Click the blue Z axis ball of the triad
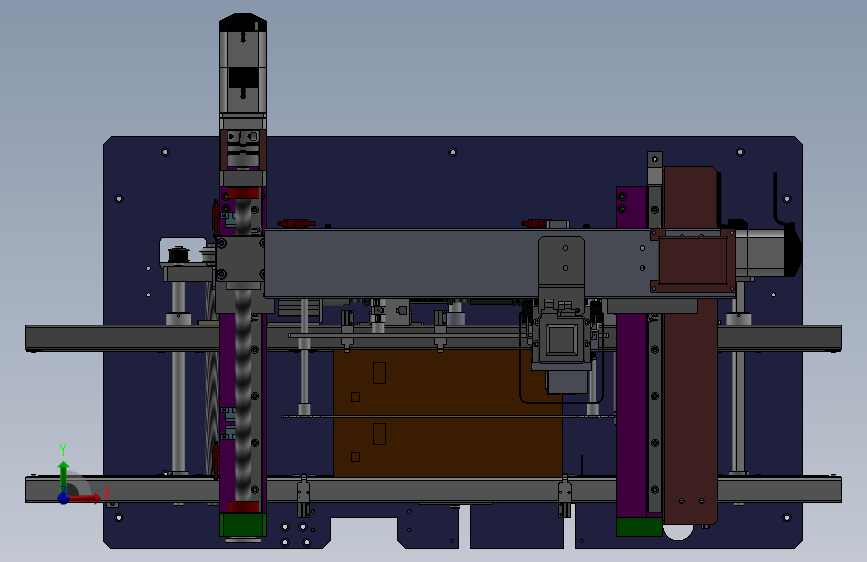This screenshot has width=867, height=562. [64, 498]
